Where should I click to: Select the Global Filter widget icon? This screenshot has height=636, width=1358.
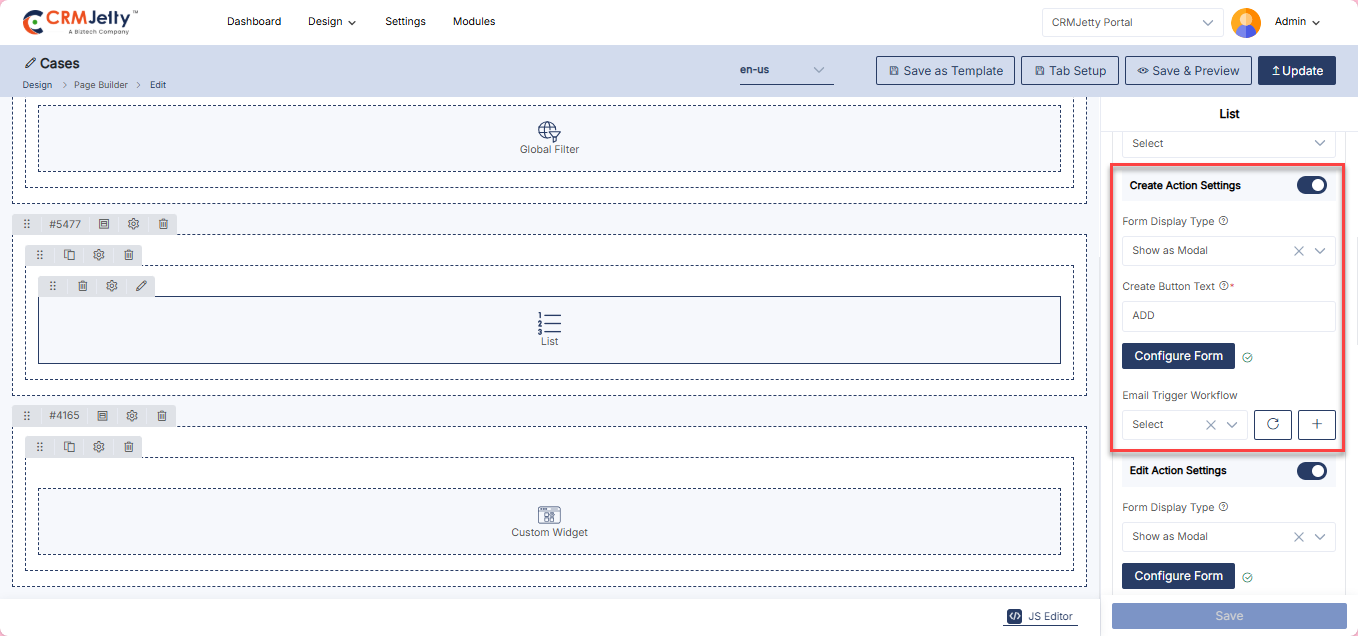(549, 131)
